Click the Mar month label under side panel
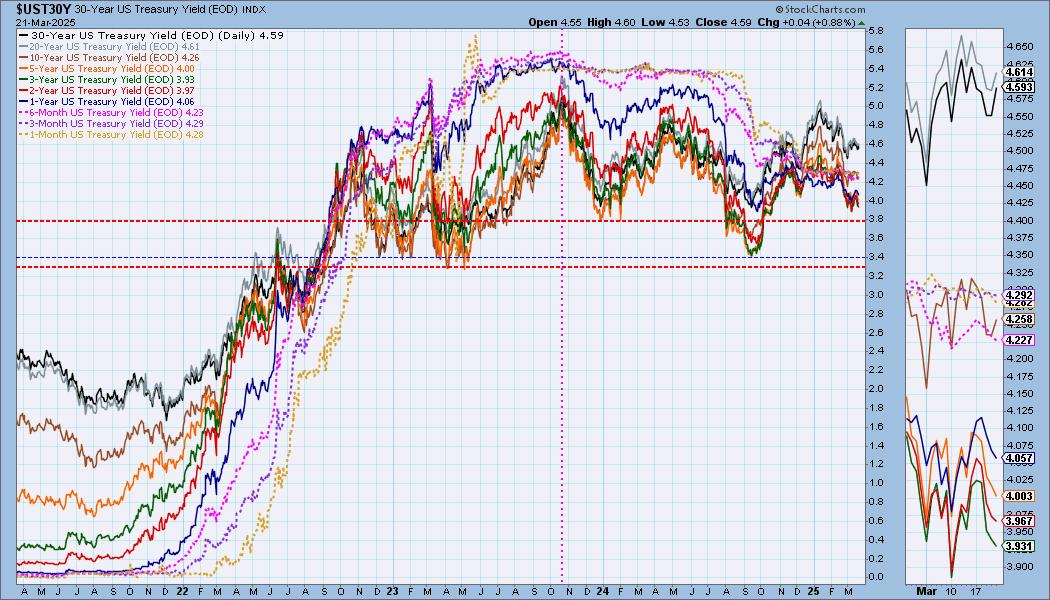This screenshot has width=1050, height=600. 925,591
